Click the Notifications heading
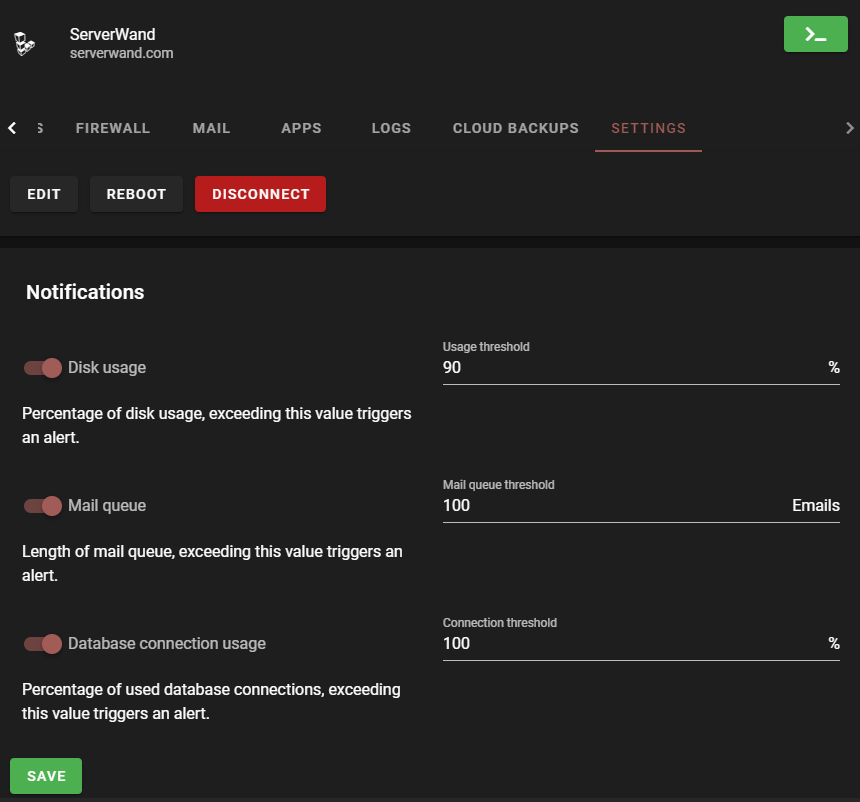 85,292
